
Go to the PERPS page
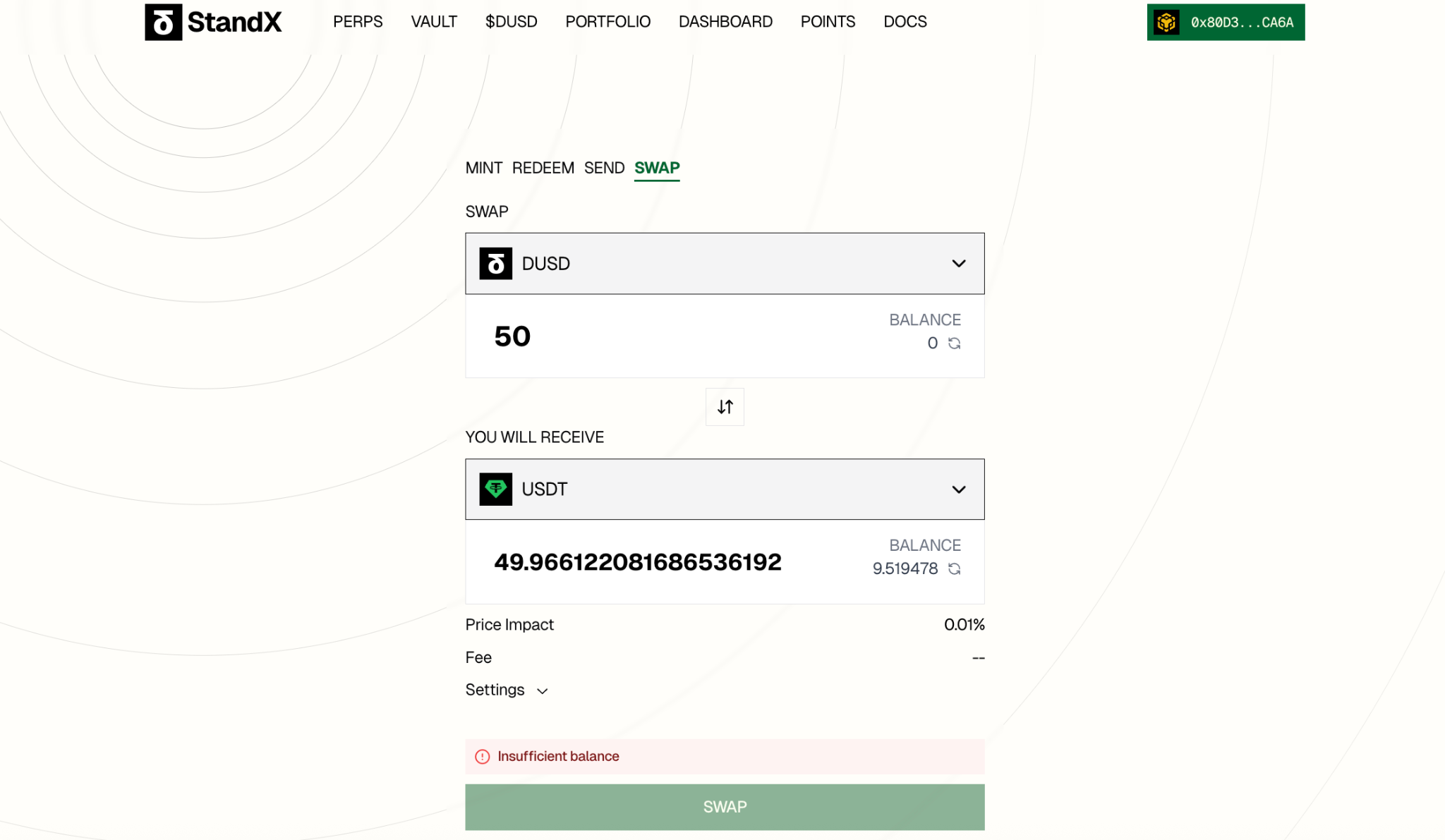(x=358, y=22)
